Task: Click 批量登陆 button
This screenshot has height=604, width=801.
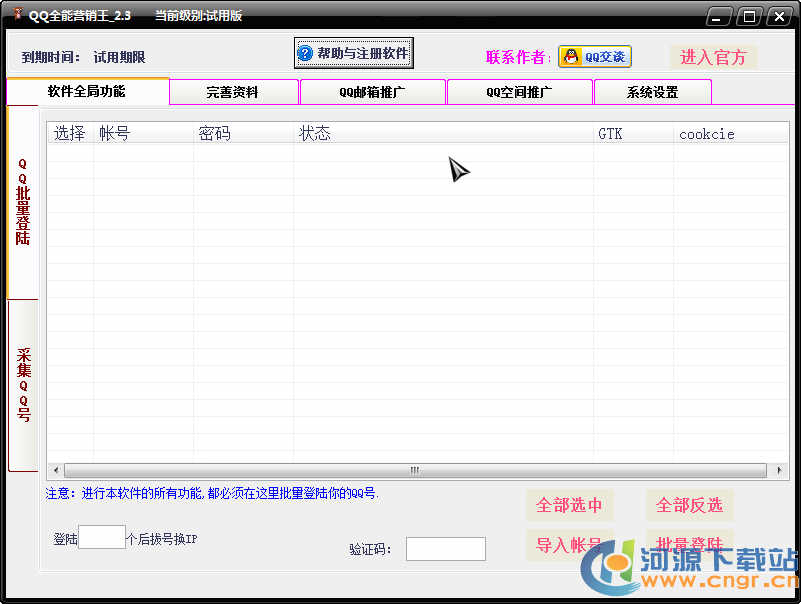Action: pos(690,545)
